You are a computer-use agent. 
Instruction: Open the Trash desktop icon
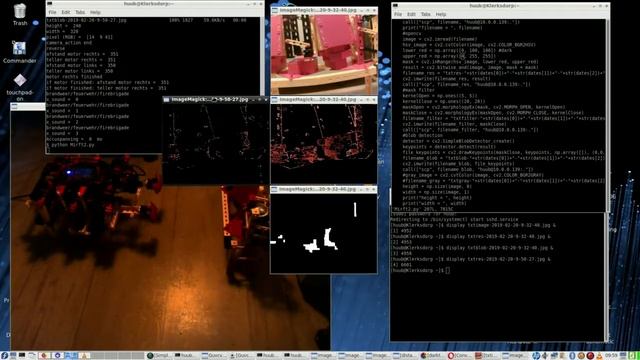click(20, 14)
